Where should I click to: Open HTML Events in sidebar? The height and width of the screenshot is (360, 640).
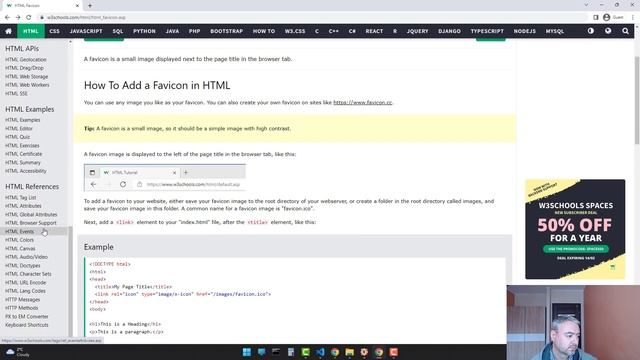tap(19, 231)
